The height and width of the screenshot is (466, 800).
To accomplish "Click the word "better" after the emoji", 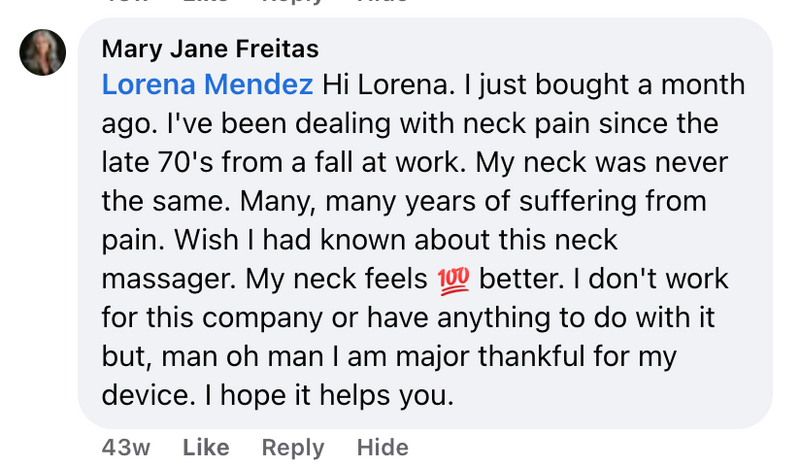I will (517, 280).
